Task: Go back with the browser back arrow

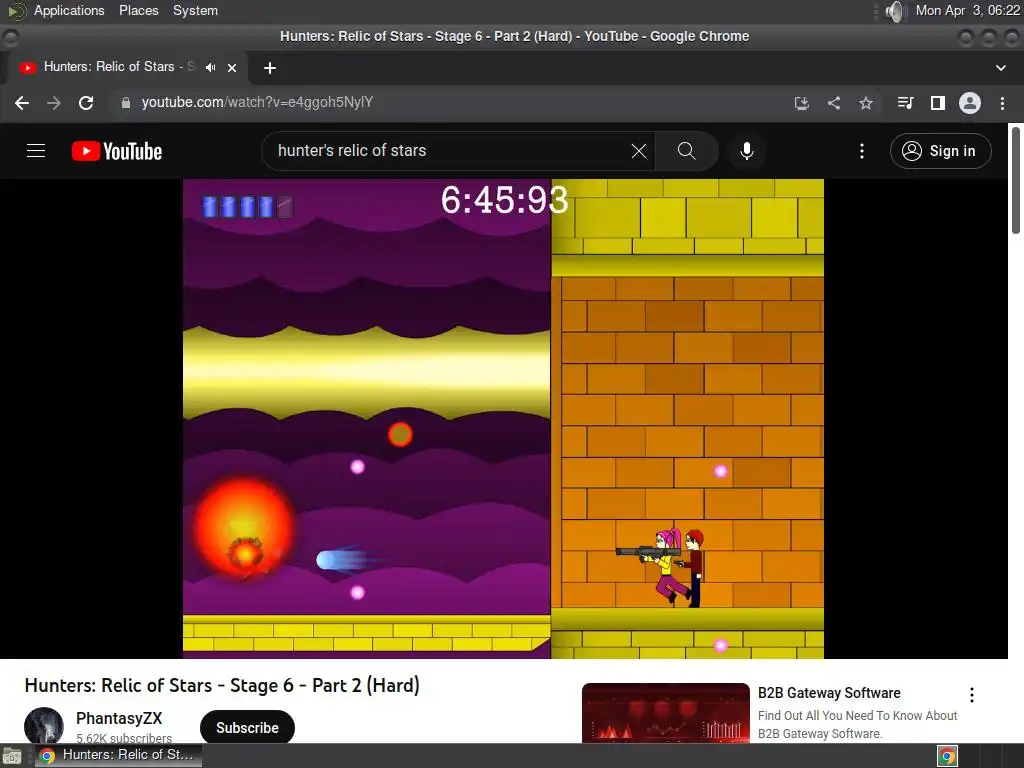Action: [x=22, y=103]
